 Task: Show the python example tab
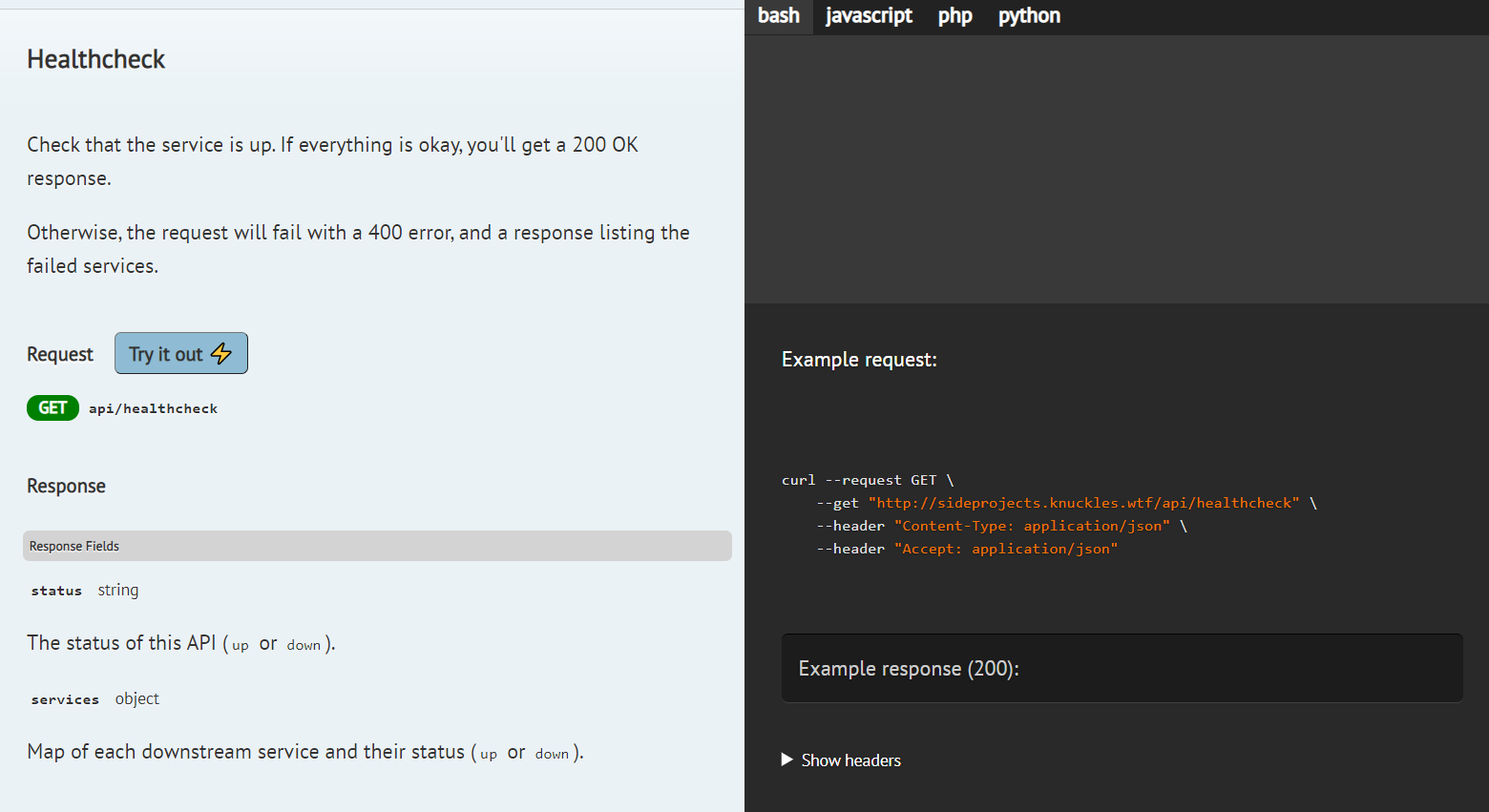(1029, 16)
